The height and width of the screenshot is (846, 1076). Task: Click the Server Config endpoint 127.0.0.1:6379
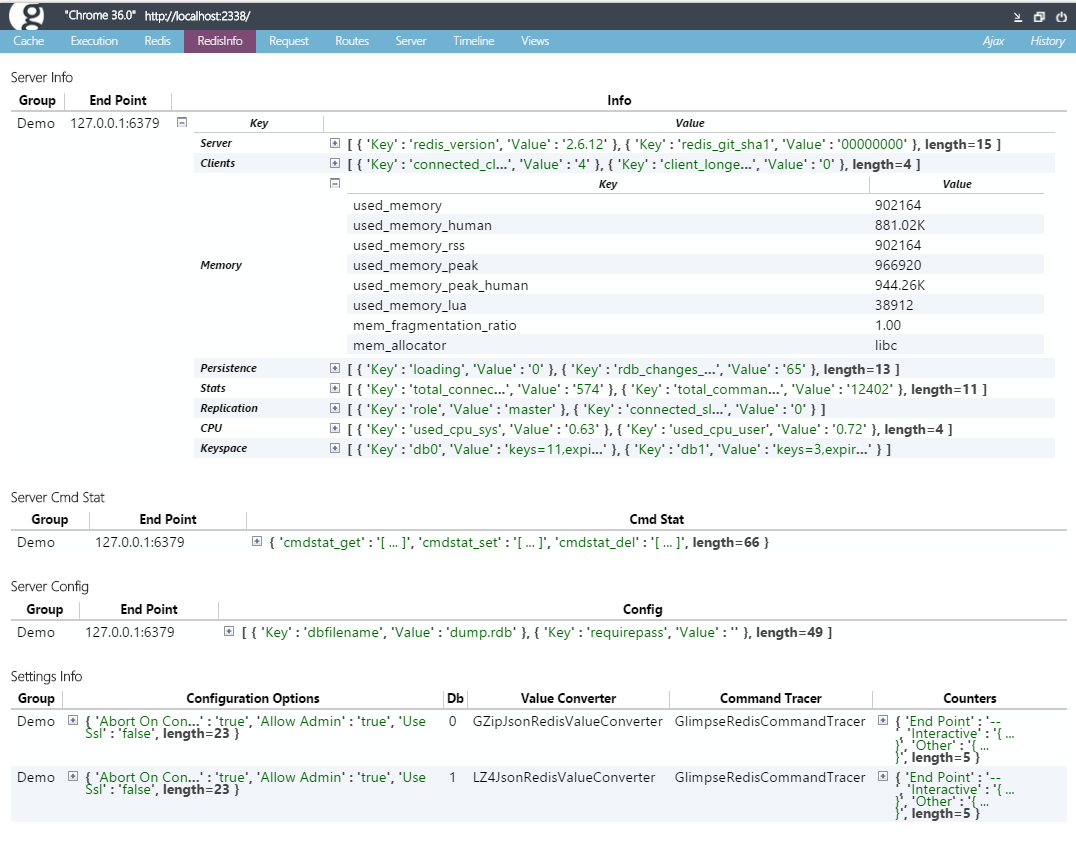130,632
